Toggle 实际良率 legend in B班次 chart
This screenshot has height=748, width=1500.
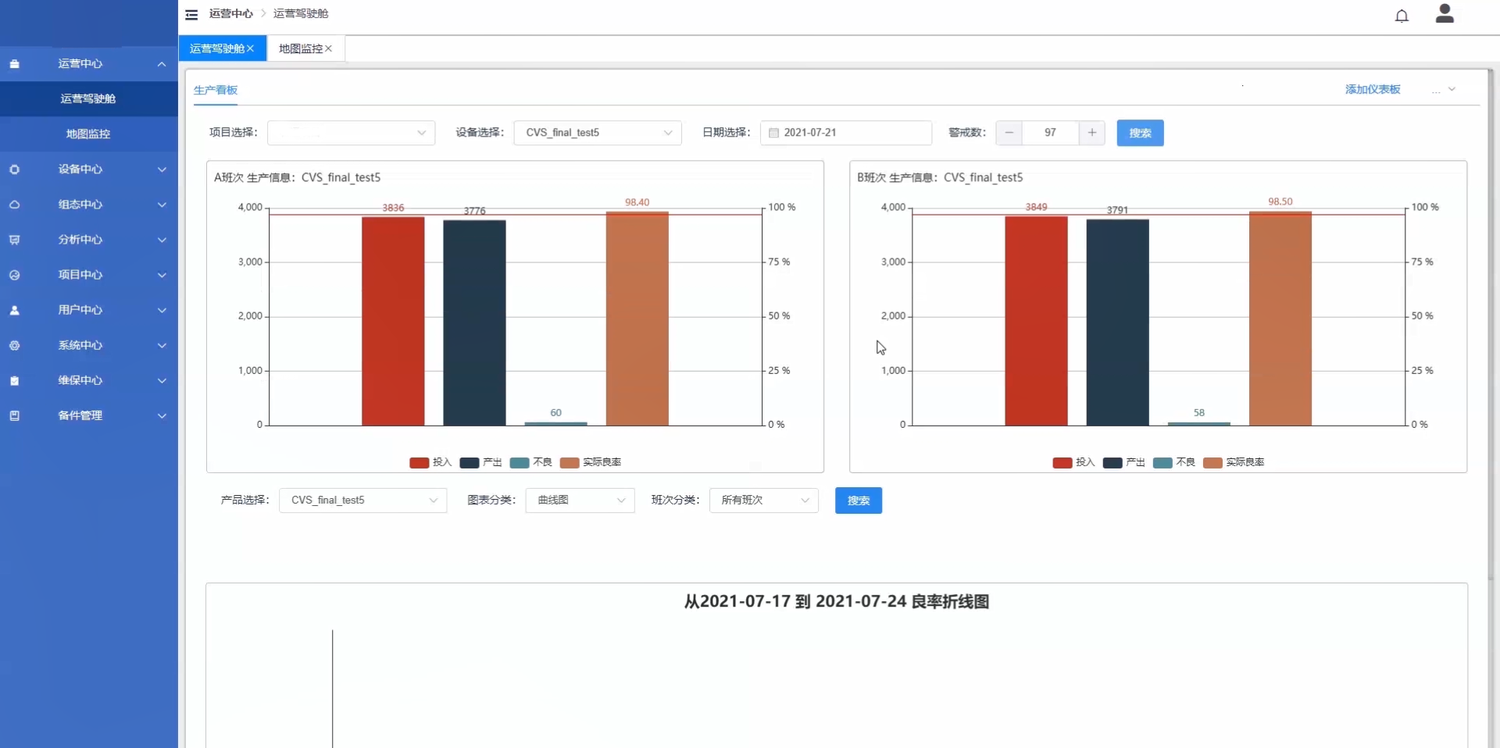[x=1234, y=463]
